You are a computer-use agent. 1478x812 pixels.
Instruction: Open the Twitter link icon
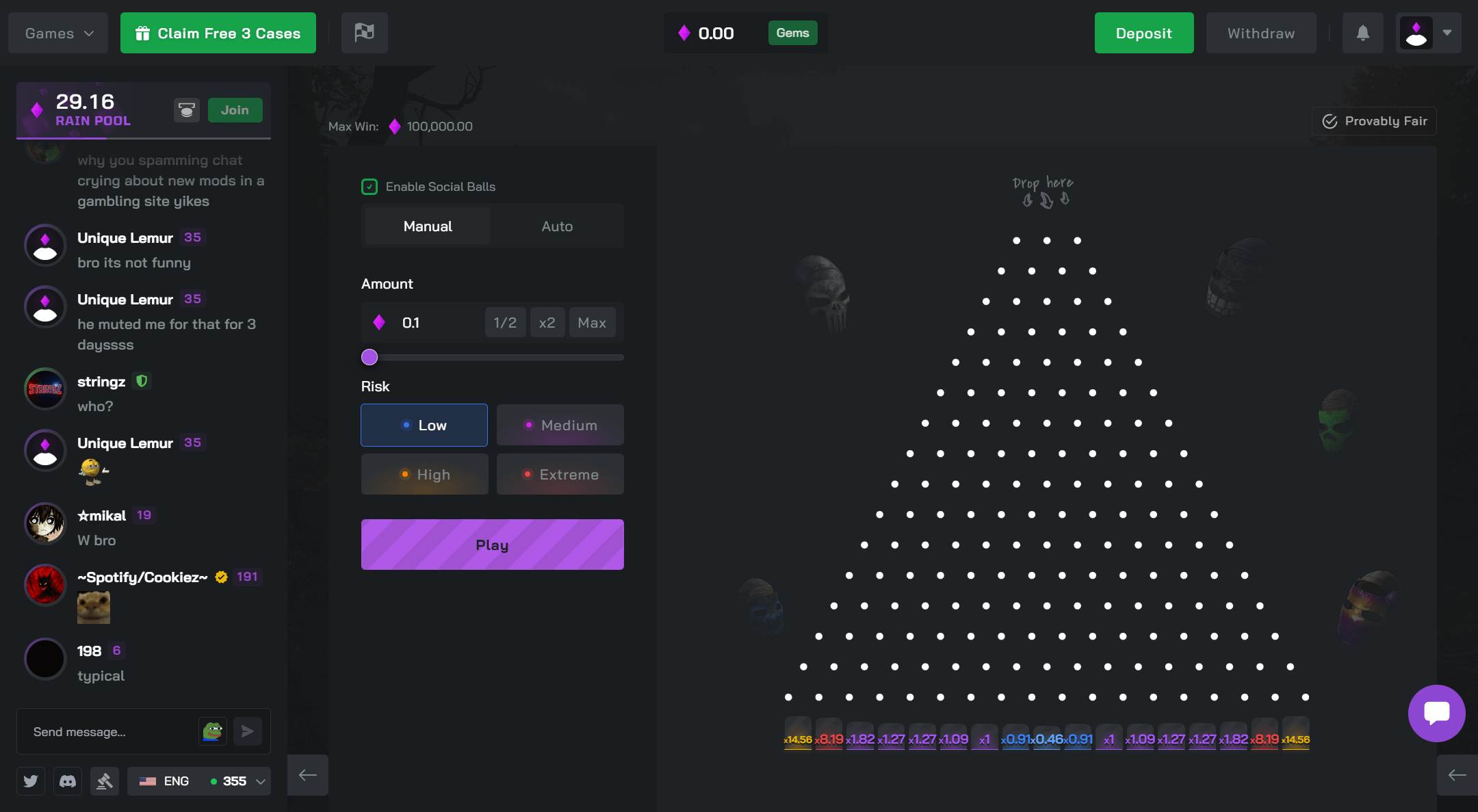coord(31,781)
